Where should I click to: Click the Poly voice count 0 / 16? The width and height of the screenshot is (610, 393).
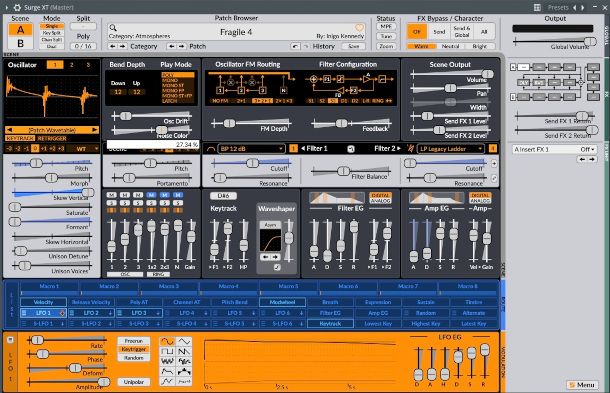point(83,46)
